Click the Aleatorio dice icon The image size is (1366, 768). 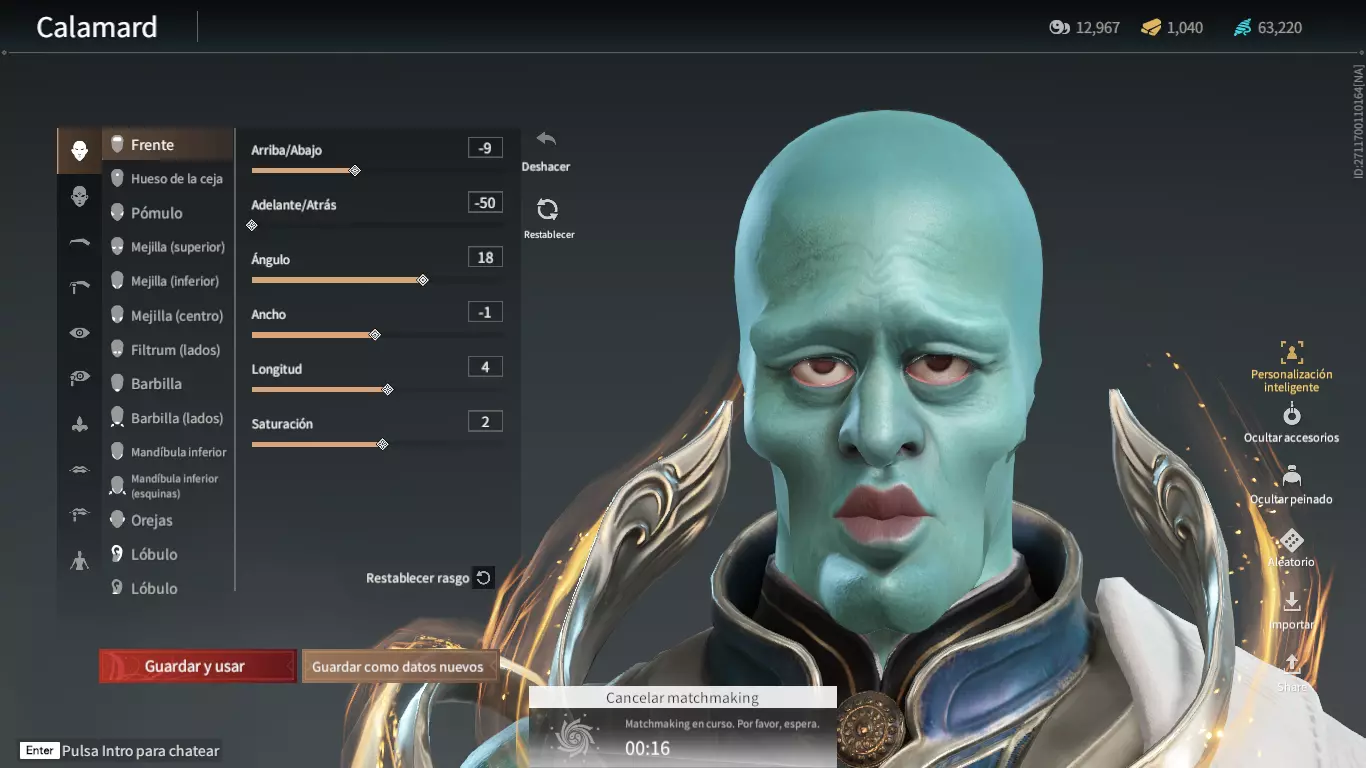[1291, 540]
